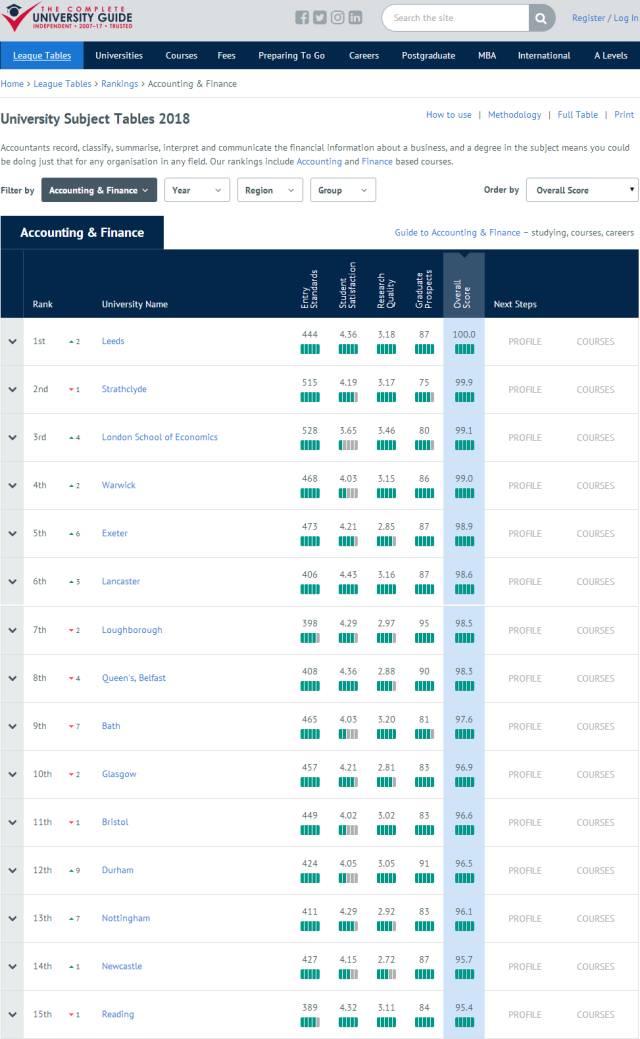Open the Leeds university link
The image size is (640, 1039).
tap(113, 341)
